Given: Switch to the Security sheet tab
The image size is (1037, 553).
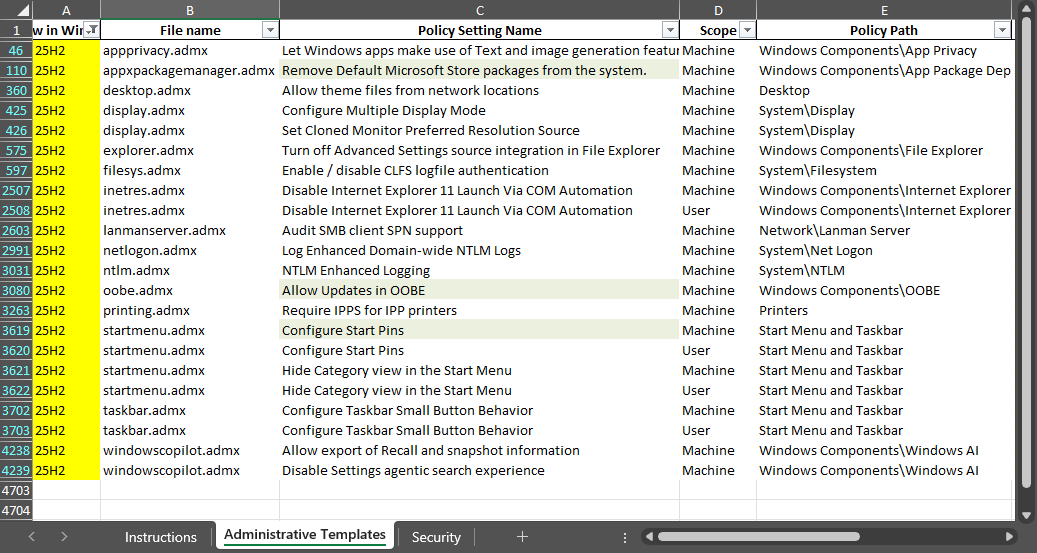Looking at the screenshot, I should 436,537.
